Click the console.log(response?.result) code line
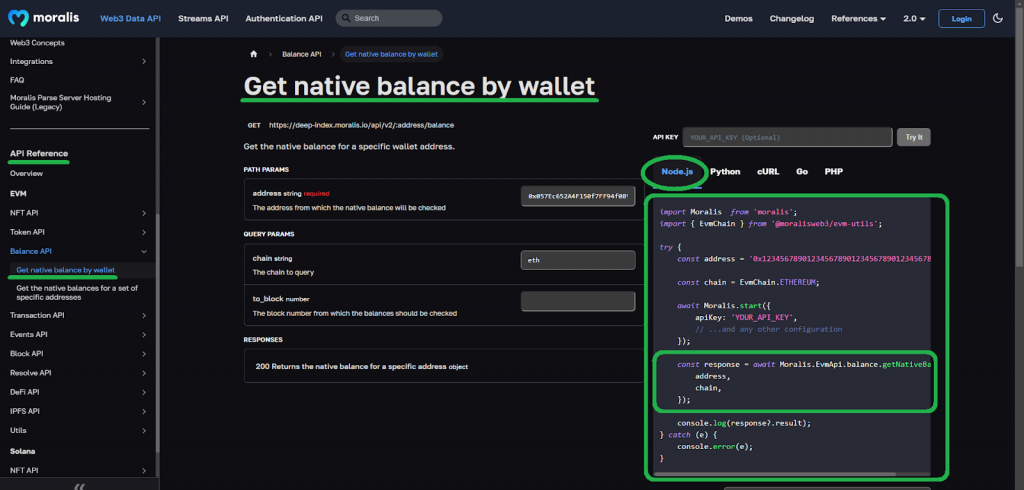The height and width of the screenshot is (490, 1024). (x=744, y=423)
